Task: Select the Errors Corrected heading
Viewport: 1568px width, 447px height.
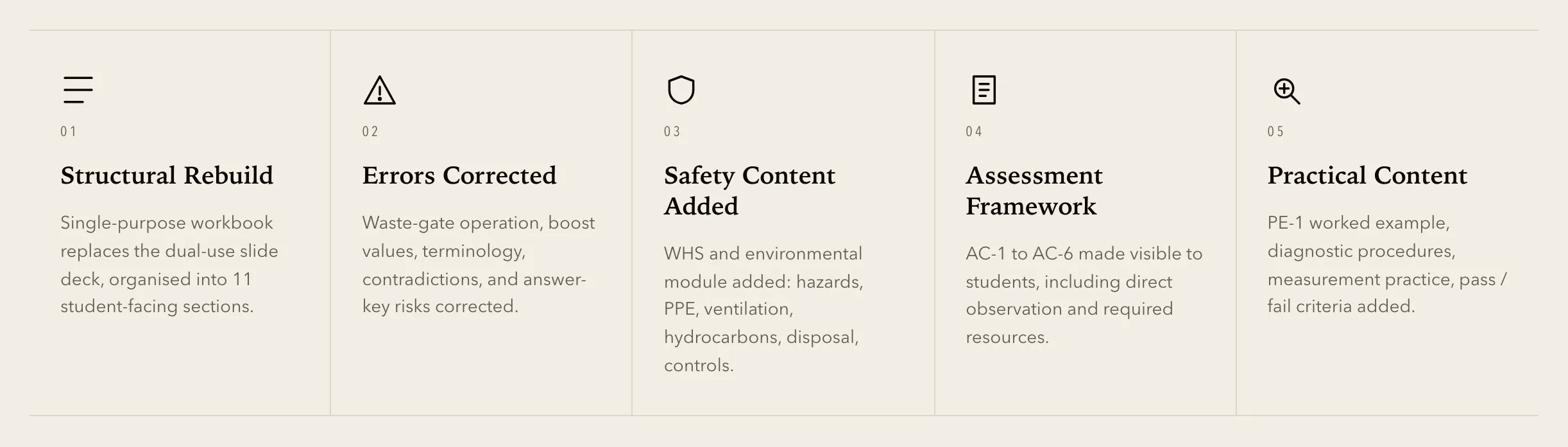Action: click(x=459, y=175)
